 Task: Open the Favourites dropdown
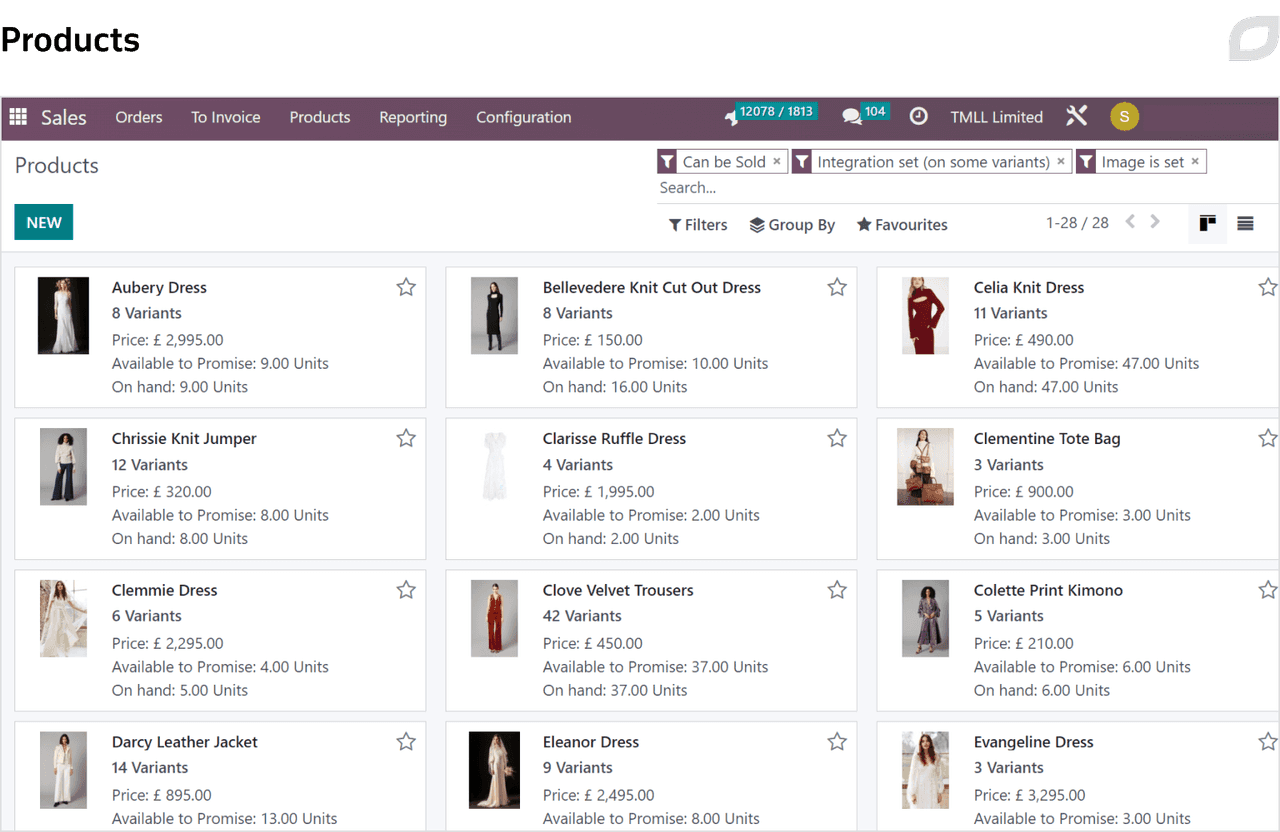pos(901,224)
